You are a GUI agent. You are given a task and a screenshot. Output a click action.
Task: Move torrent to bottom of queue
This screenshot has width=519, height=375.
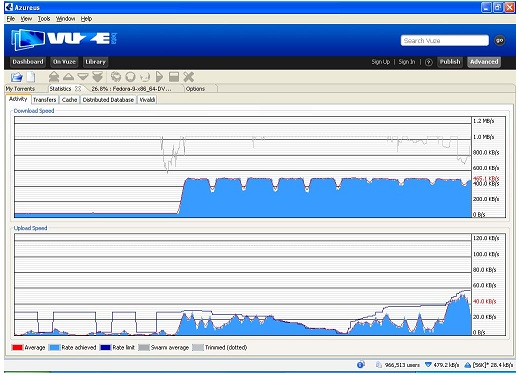click(97, 77)
